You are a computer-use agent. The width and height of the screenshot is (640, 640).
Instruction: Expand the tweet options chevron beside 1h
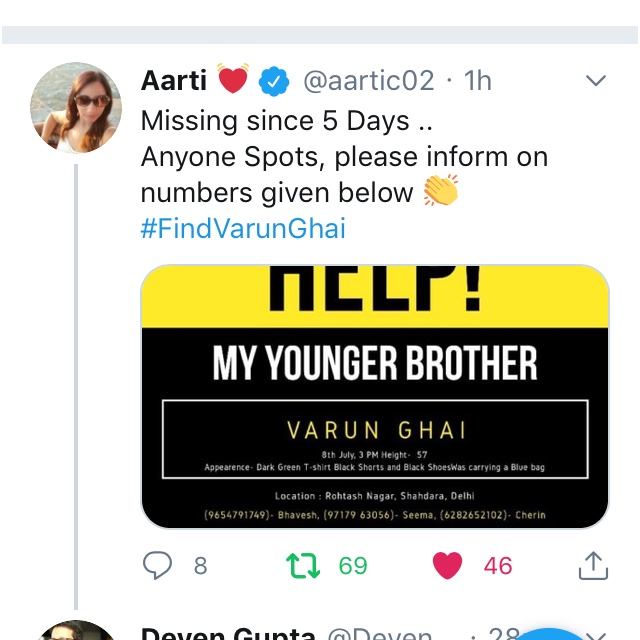(596, 80)
